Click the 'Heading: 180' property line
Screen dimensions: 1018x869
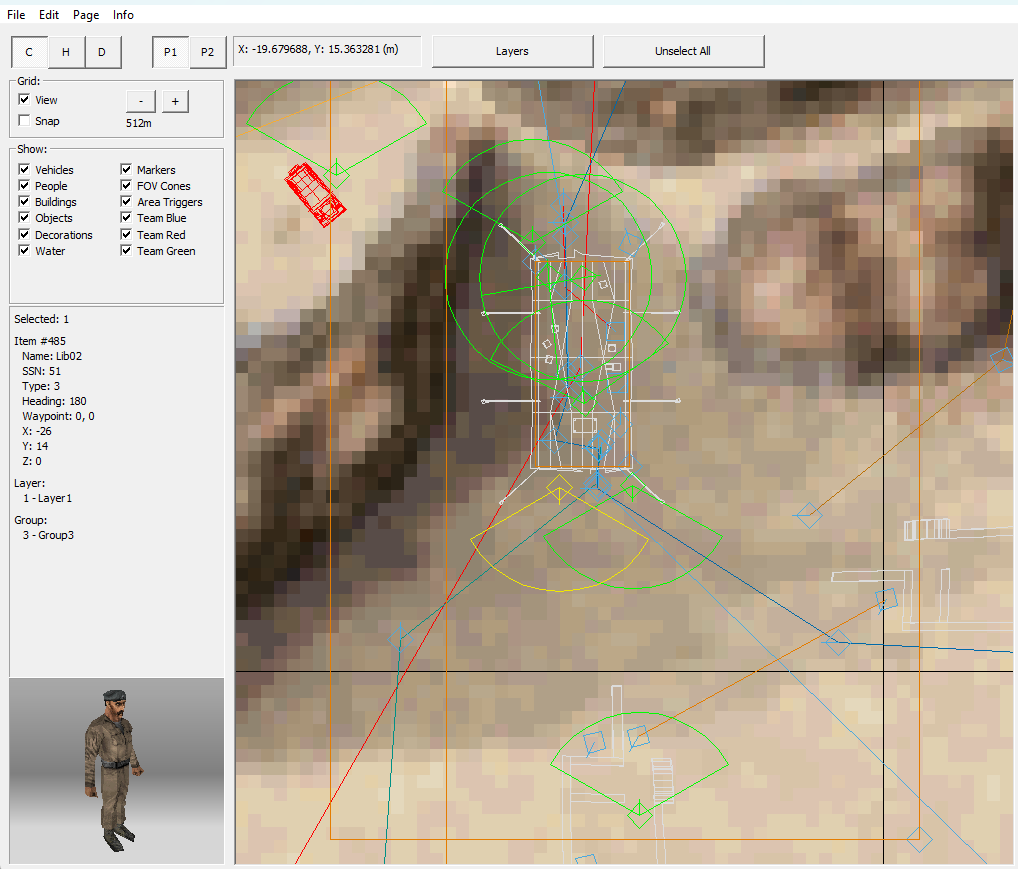pyautogui.click(x=54, y=401)
